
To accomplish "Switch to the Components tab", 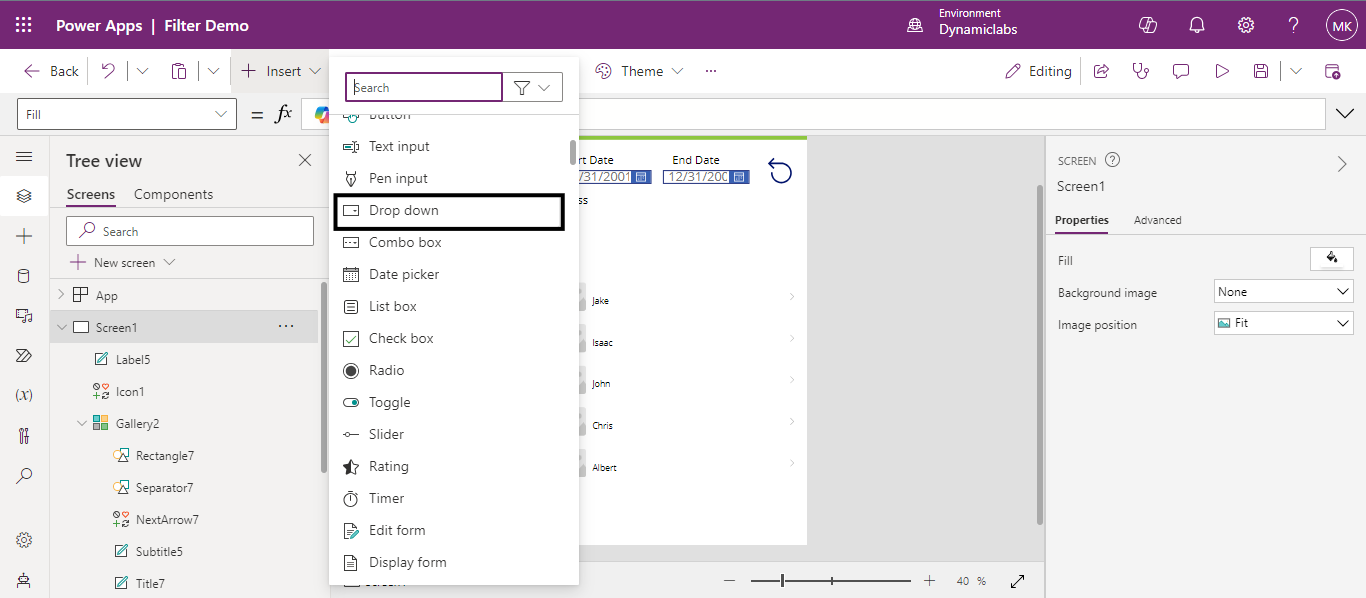I will click(173, 194).
